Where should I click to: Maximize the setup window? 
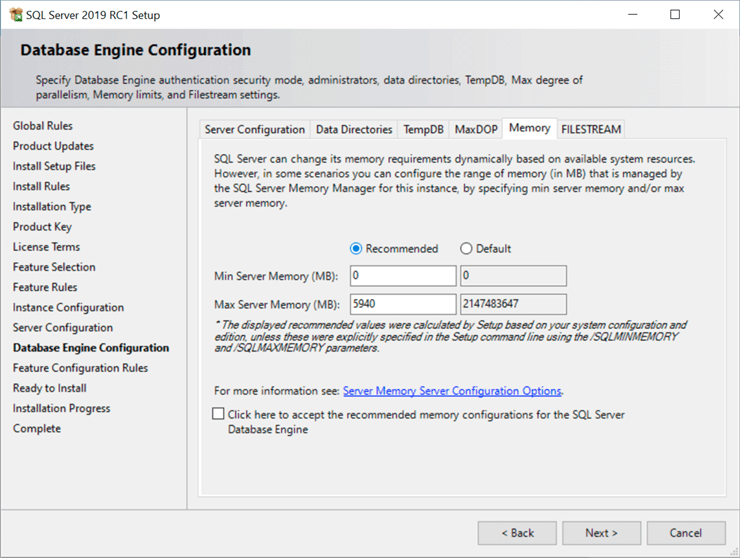(x=674, y=15)
